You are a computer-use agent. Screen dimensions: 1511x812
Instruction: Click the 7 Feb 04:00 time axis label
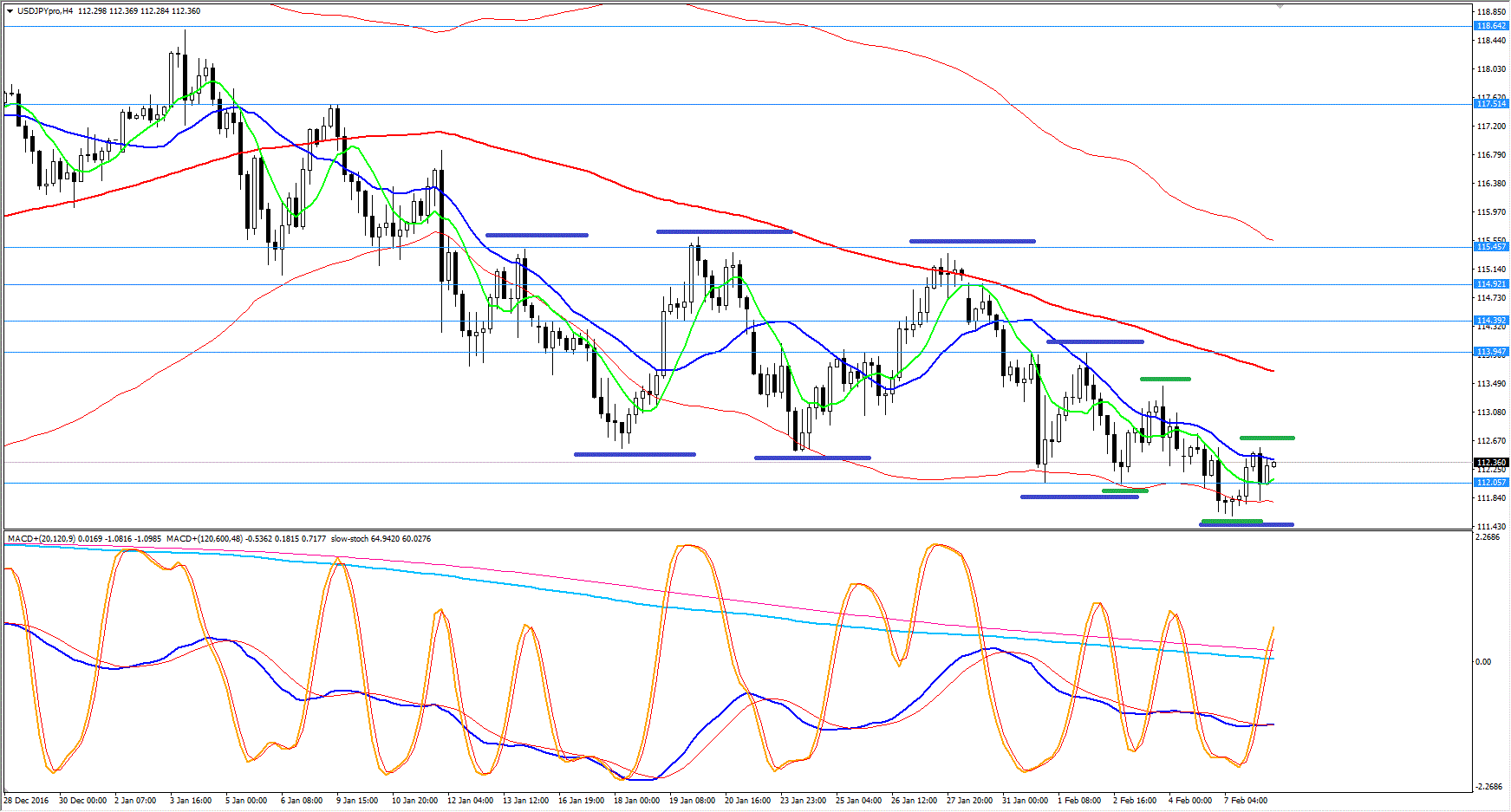click(1246, 801)
